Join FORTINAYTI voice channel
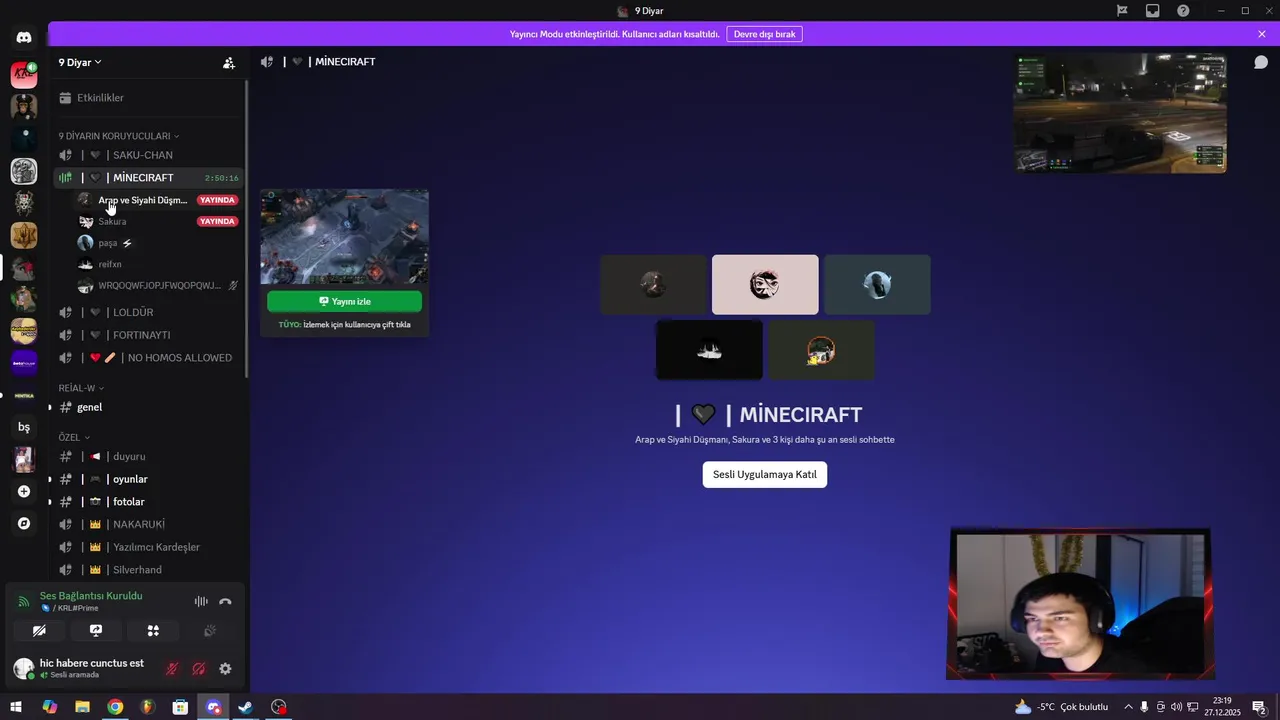This screenshot has width=1280, height=720. (x=149, y=335)
